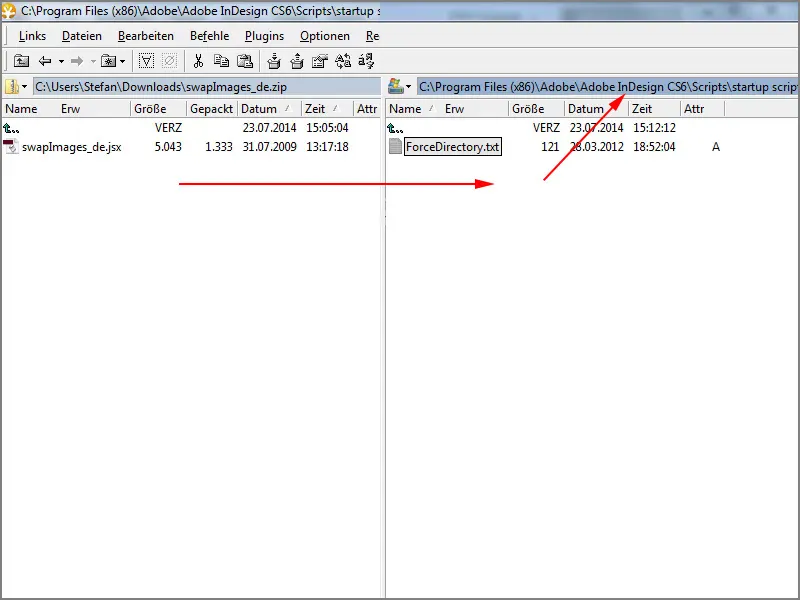Sort left panel by Gepackt column
This screenshot has height=600, width=800.
point(211,109)
